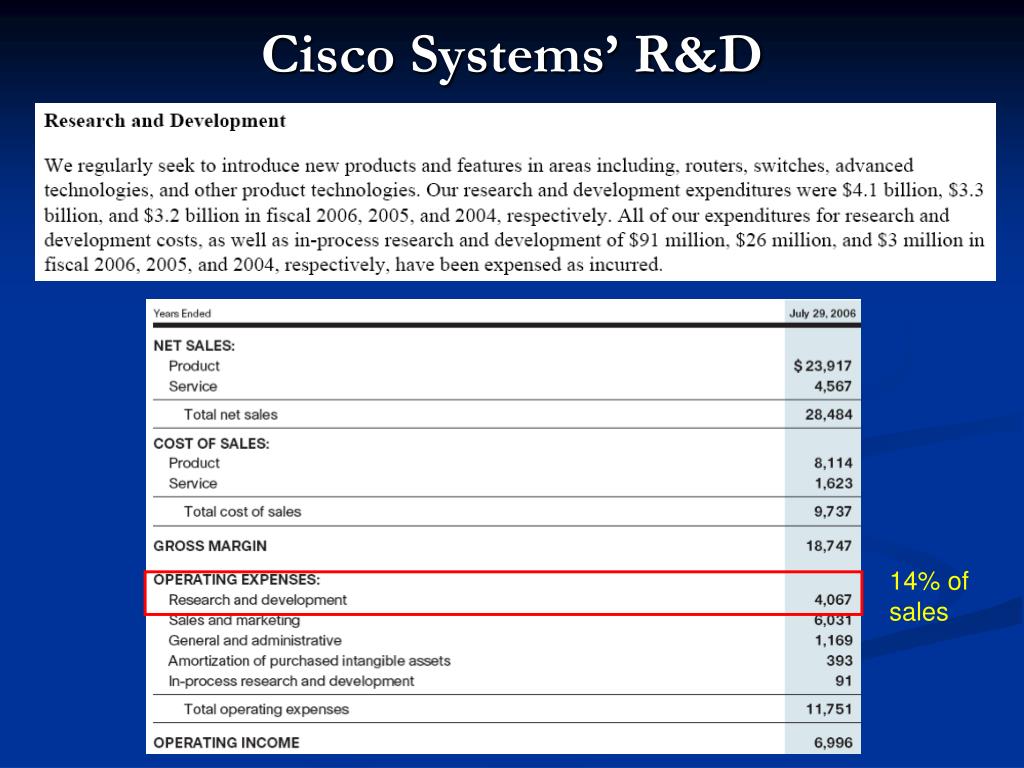Click the cost of sales Service value 1,623
This screenshot has height=768, width=1024.
tap(833, 483)
